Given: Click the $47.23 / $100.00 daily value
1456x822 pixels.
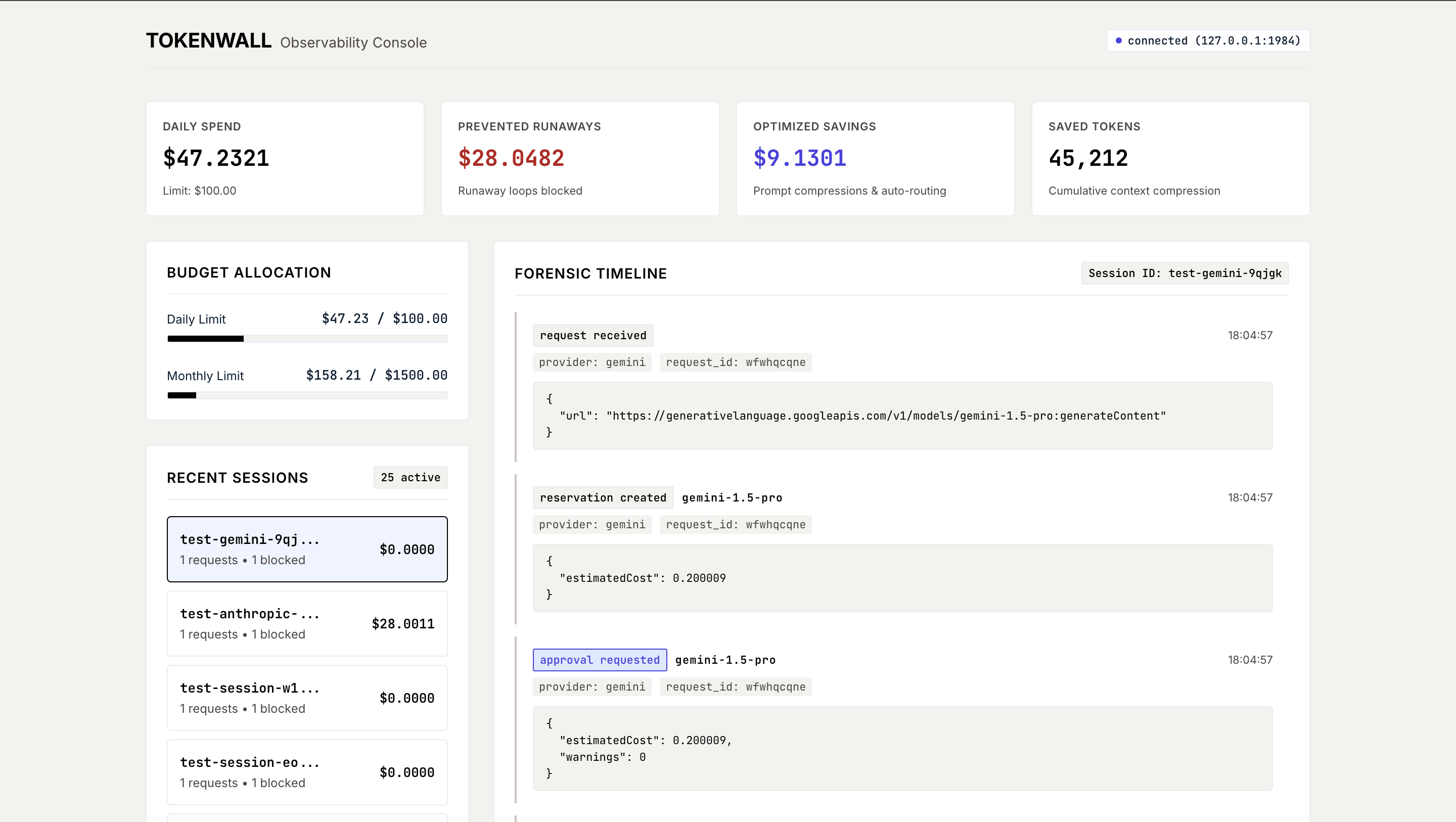Looking at the screenshot, I should (x=384, y=319).
